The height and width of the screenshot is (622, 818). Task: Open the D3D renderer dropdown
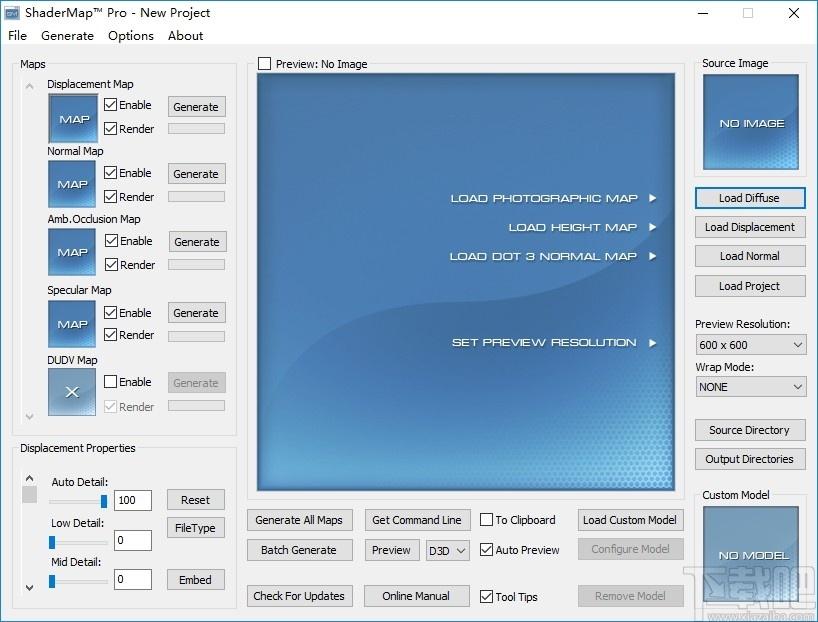[x=448, y=551]
